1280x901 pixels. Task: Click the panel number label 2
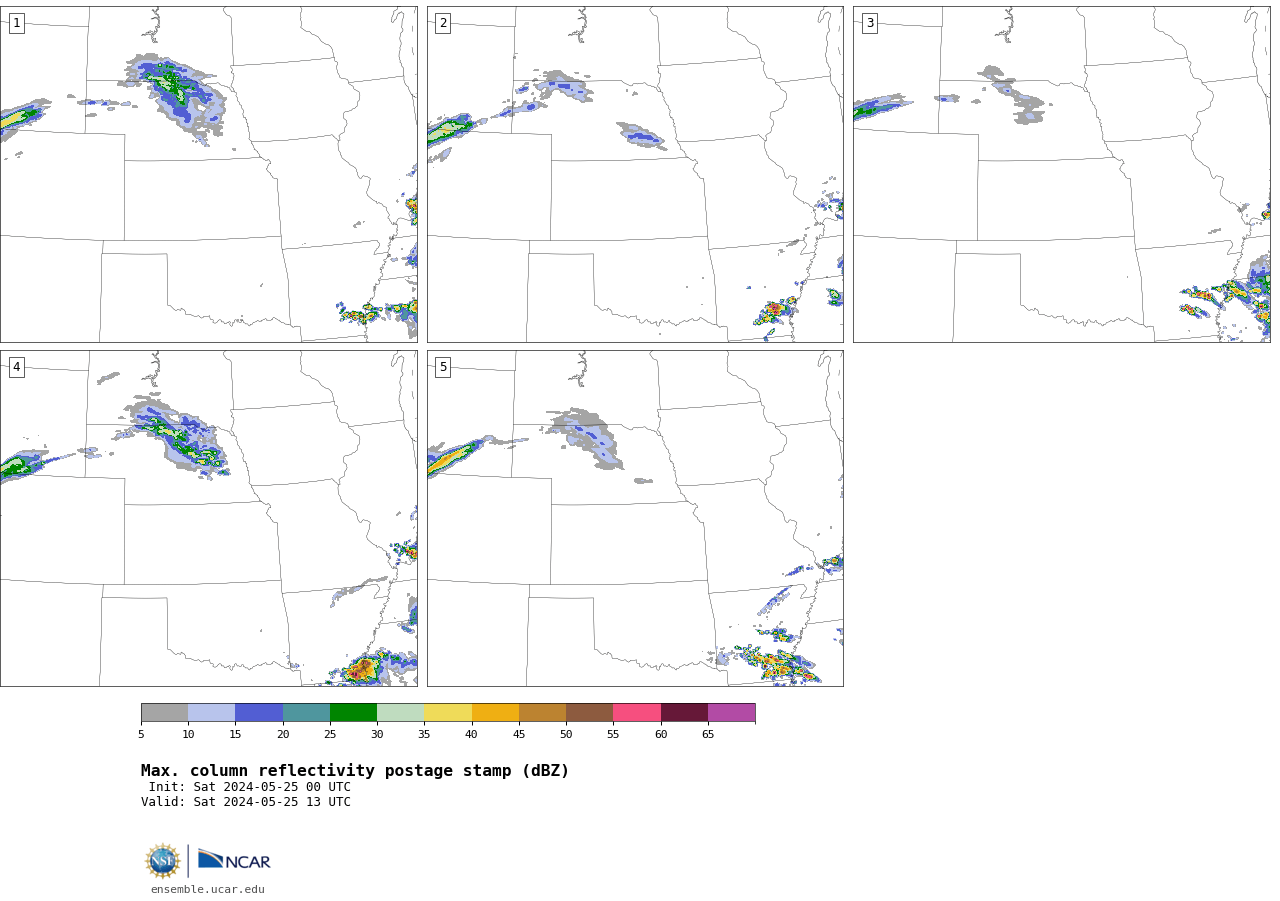pos(443,23)
